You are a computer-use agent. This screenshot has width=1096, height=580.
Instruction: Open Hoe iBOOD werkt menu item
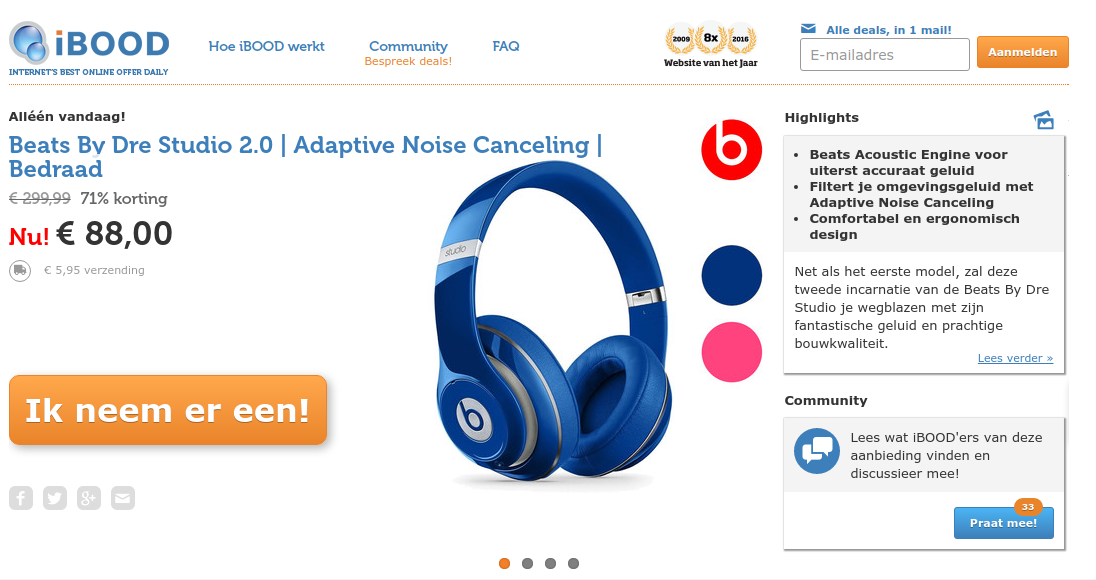point(266,46)
